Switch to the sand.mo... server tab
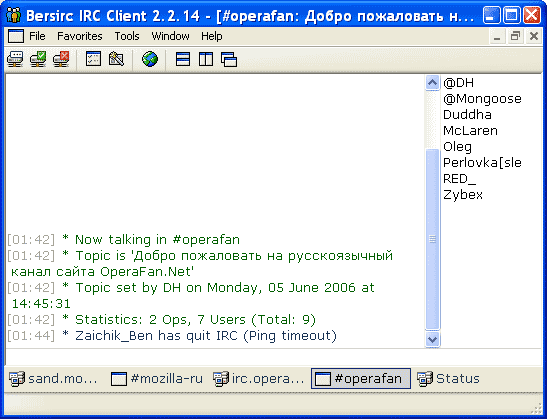The width and height of the screenshot is (547, 419). [x=53, y=379]
